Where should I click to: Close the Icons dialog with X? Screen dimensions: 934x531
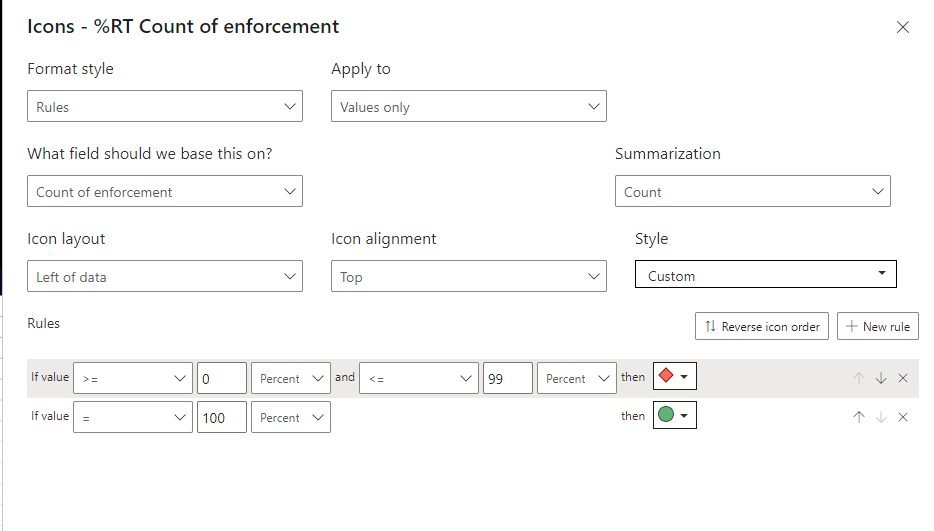[x=902, y=27]
